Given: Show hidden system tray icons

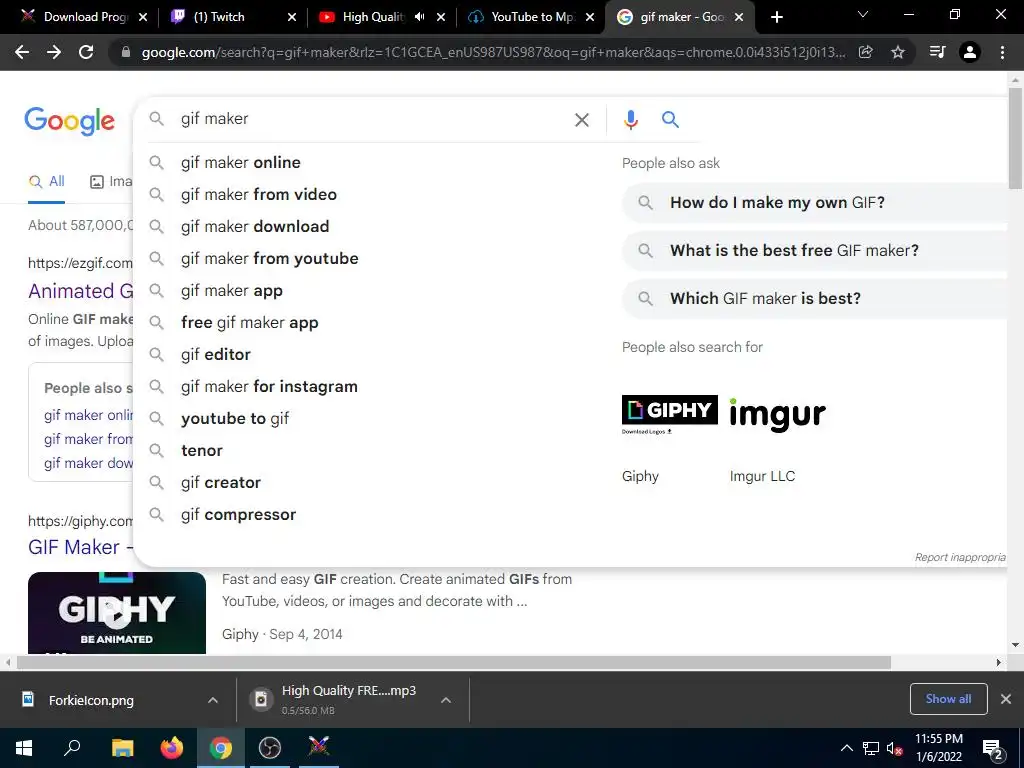Looking at the screenshot, I should pos(846,748).
